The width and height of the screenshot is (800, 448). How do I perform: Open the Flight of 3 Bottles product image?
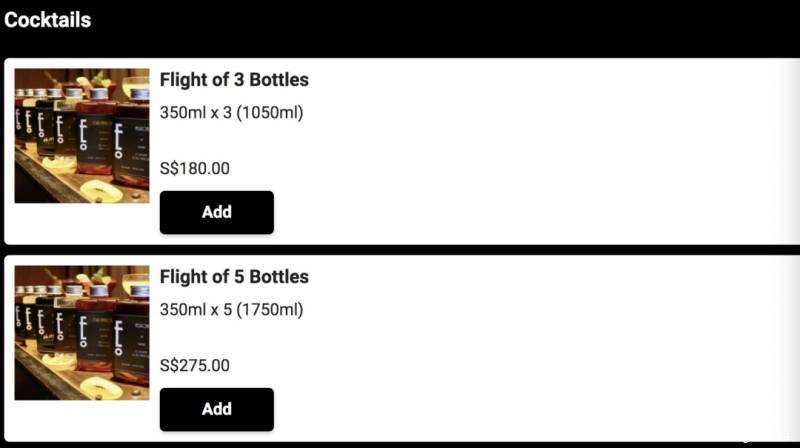[82, 136]
